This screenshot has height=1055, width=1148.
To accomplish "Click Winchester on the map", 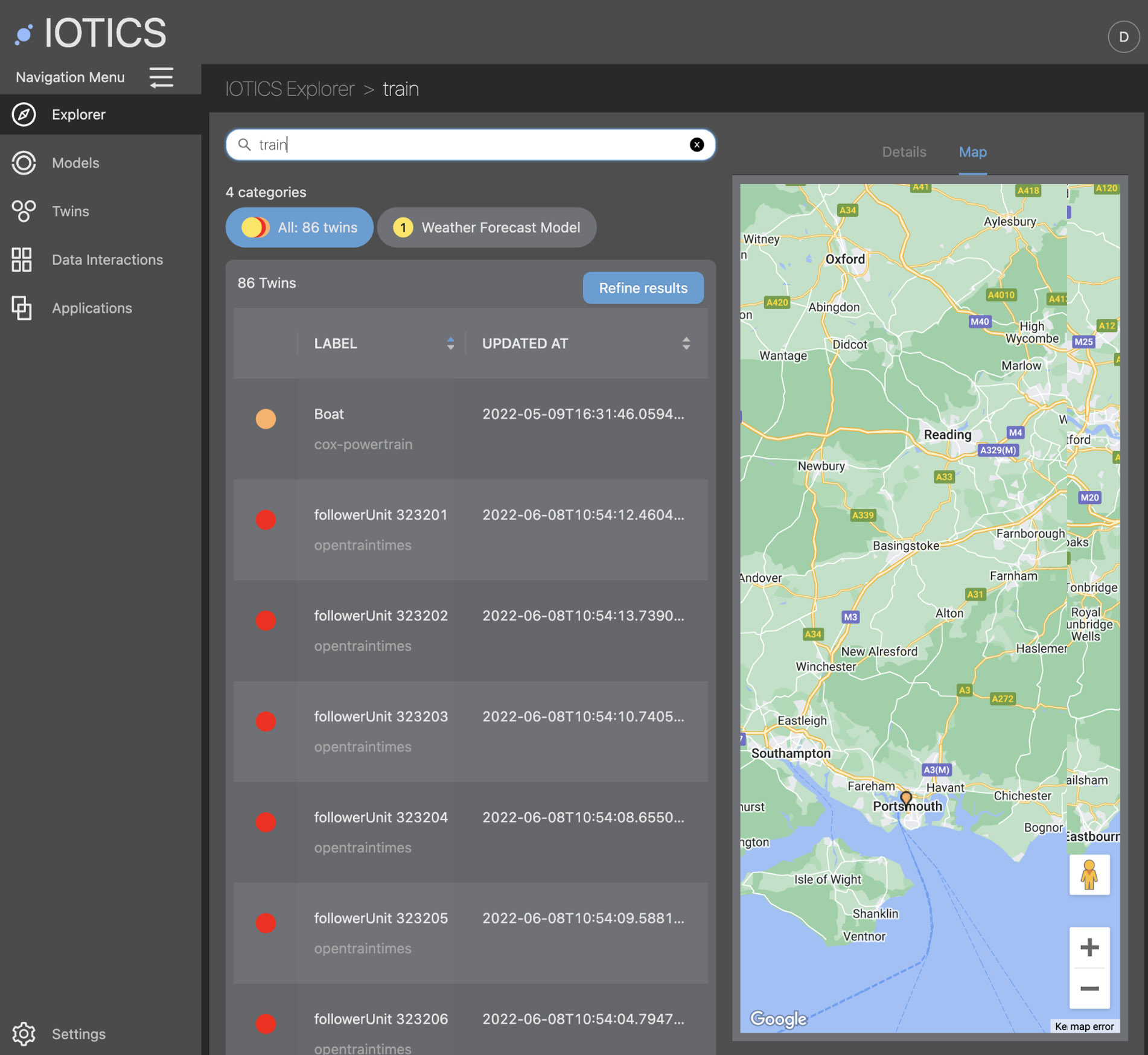I will click(826, 667).
